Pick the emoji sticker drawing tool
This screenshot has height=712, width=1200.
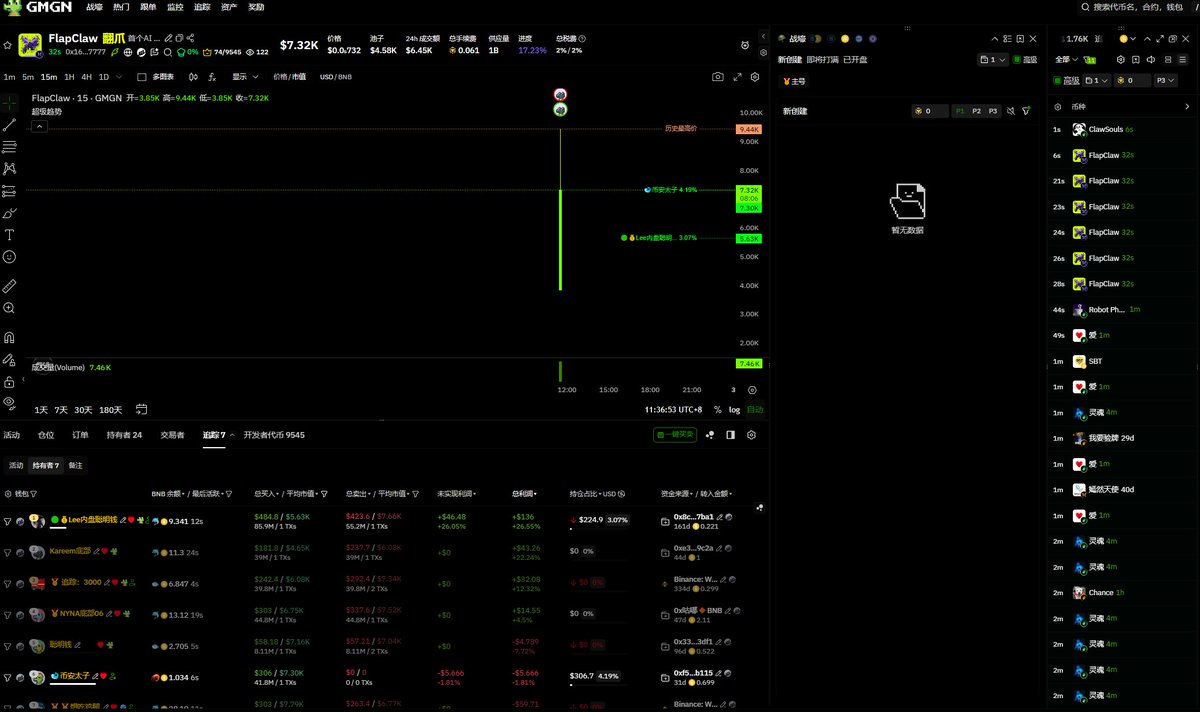(x=9, y=257)
